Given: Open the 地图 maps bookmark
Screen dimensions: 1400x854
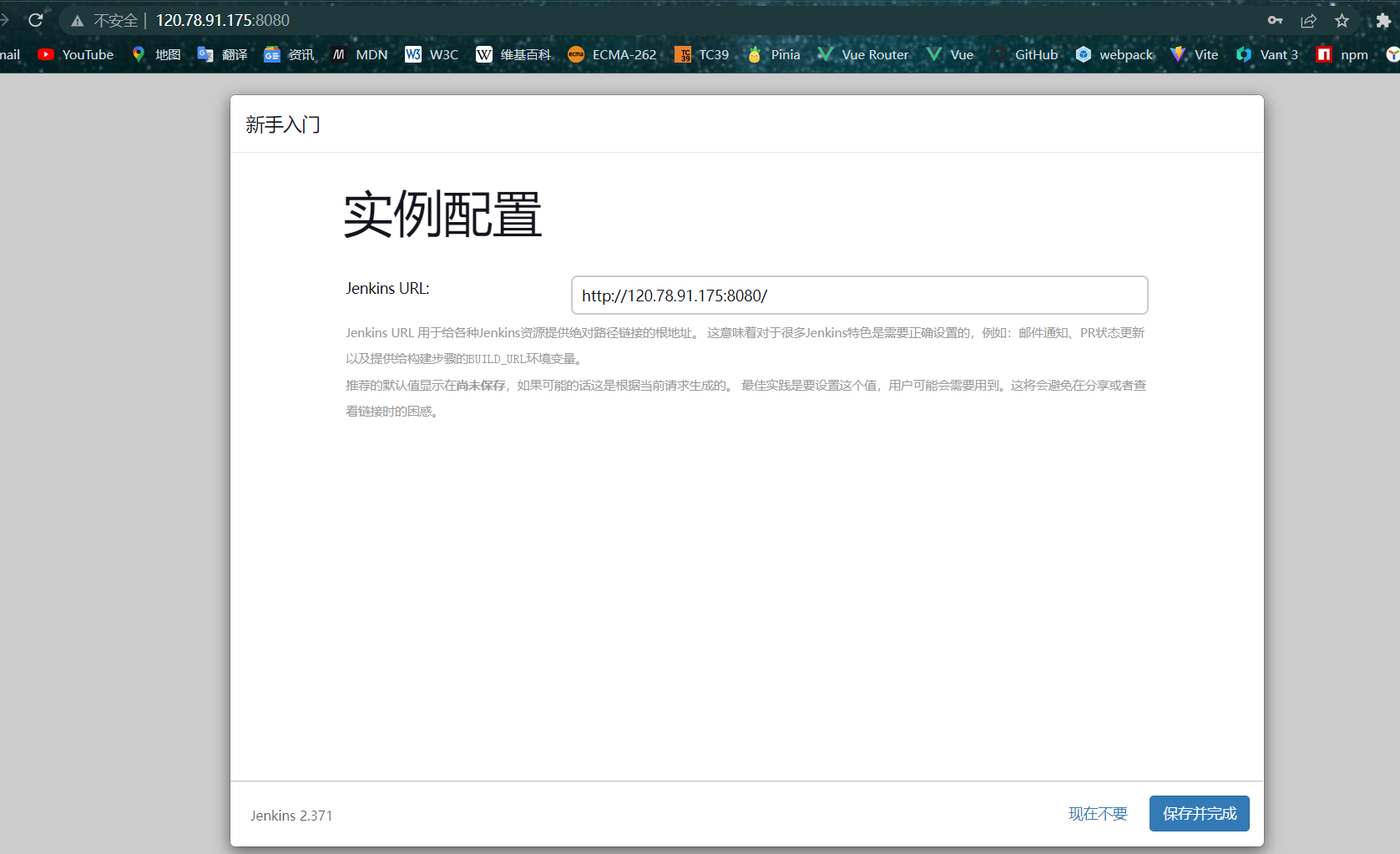Looking at the screenshot, I should click(x=156, y=54).
